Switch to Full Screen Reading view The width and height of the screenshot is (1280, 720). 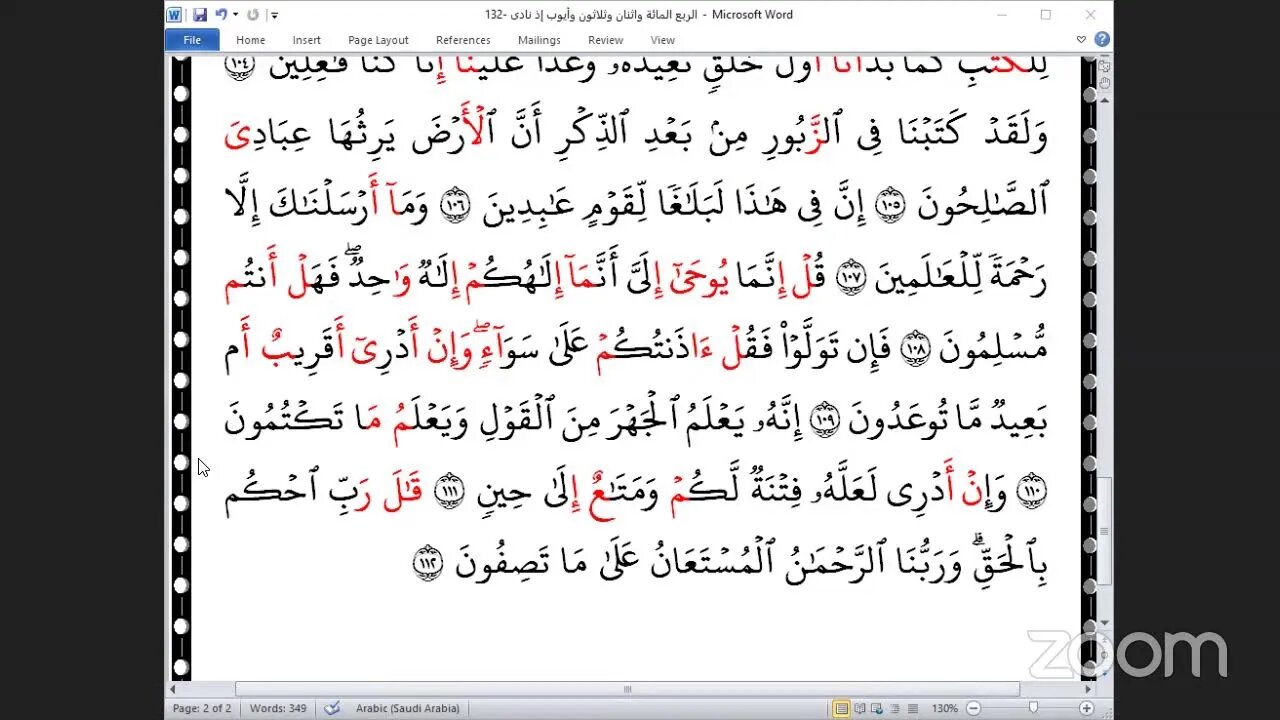click(862, 709)
